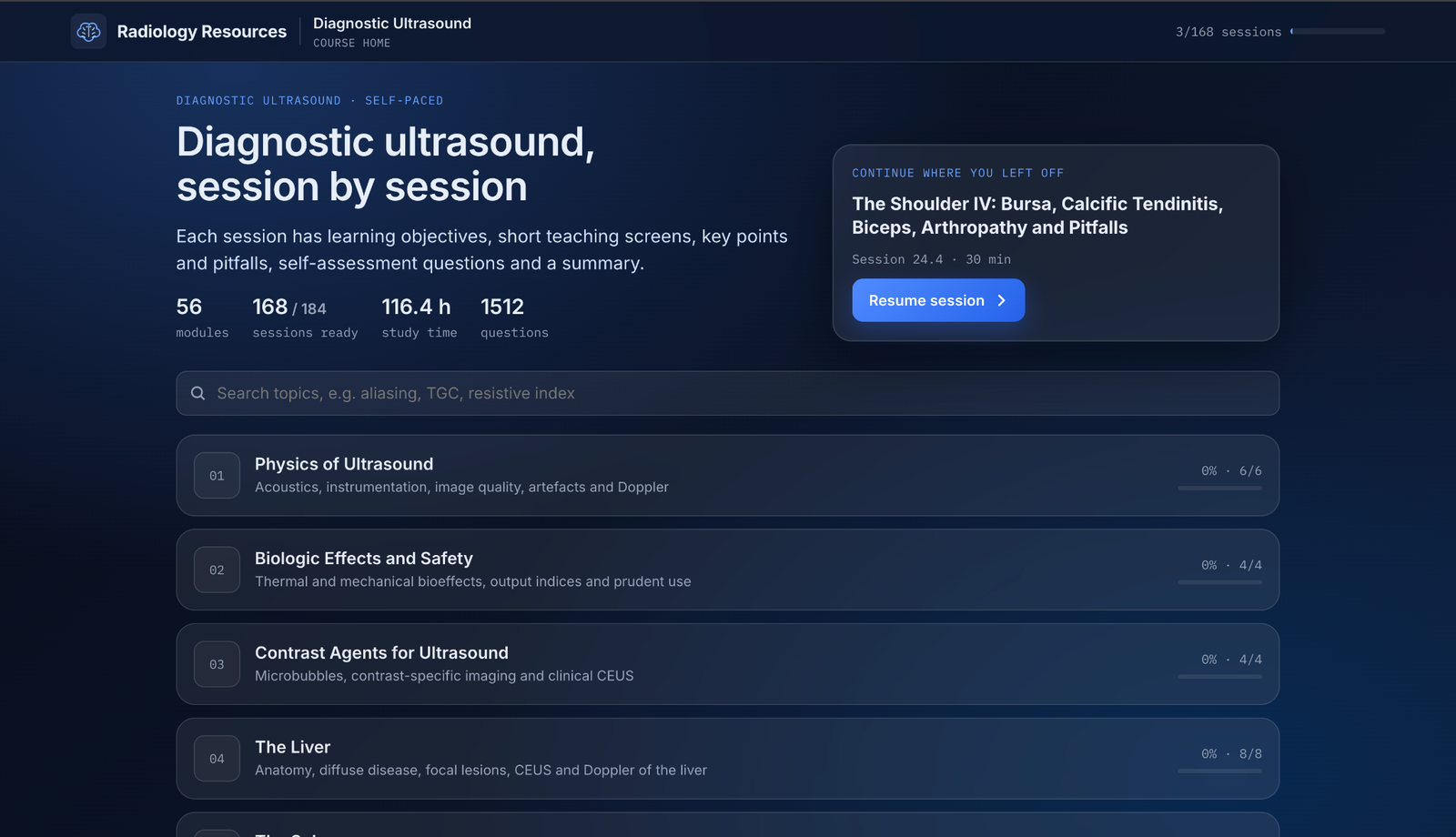Click the '3/168 sessions' counter text
Image resolution: width=1456 pixels, height=837 pixels.
click(1228, 32)
